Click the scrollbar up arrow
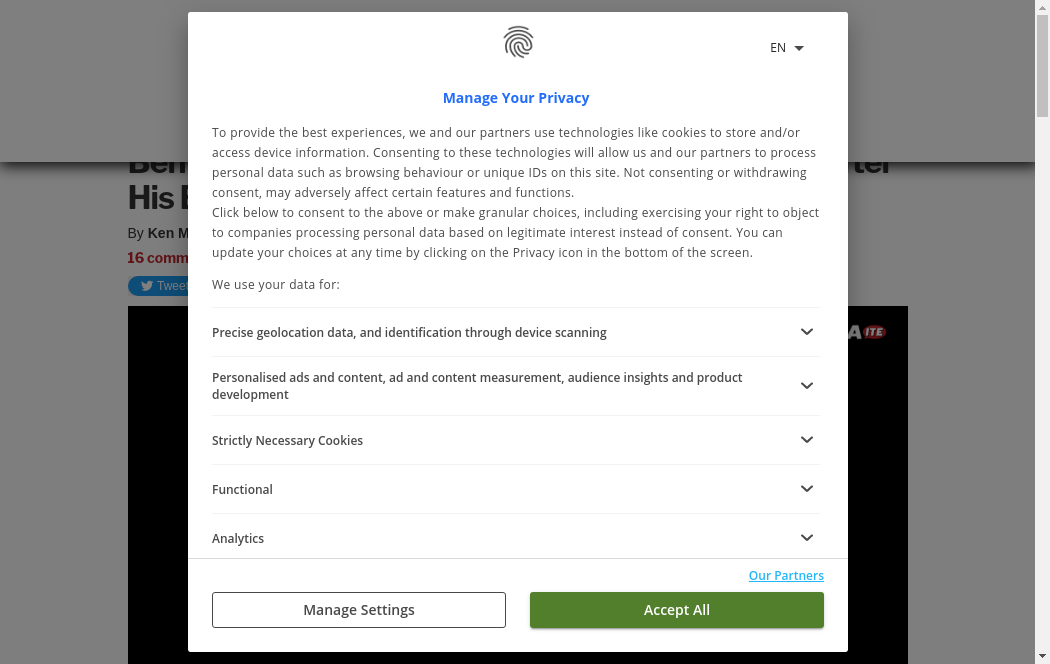 coord(1042,7)
